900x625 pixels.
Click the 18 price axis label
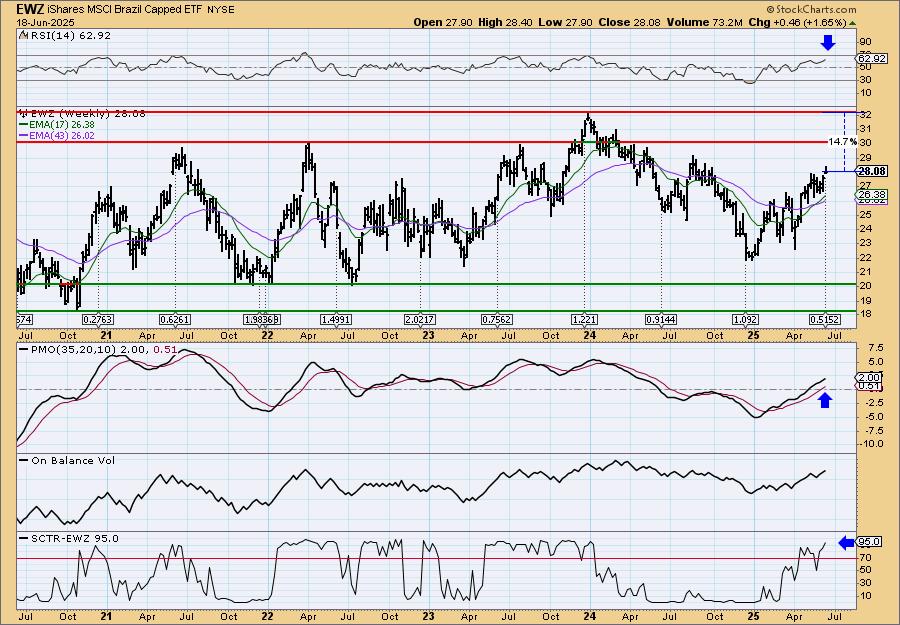tap(864, 314)
